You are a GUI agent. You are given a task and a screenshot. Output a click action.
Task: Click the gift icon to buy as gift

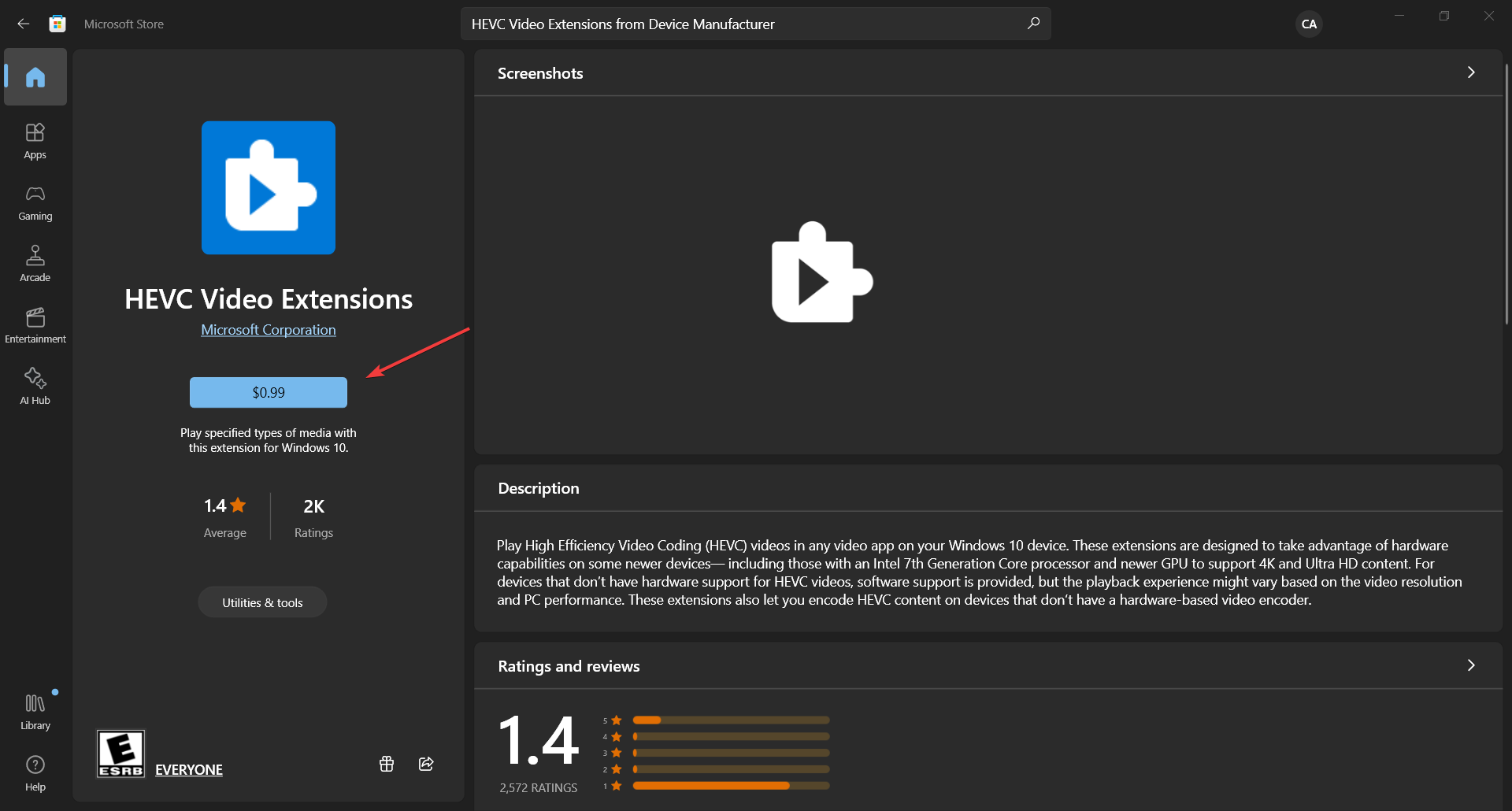[x=387, y=764]
